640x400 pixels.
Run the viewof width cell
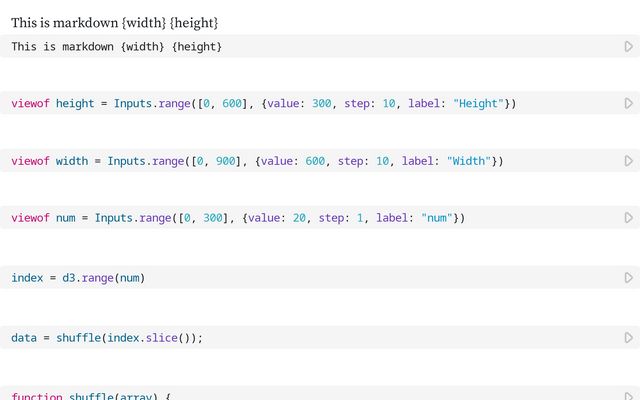click(629, 161)
